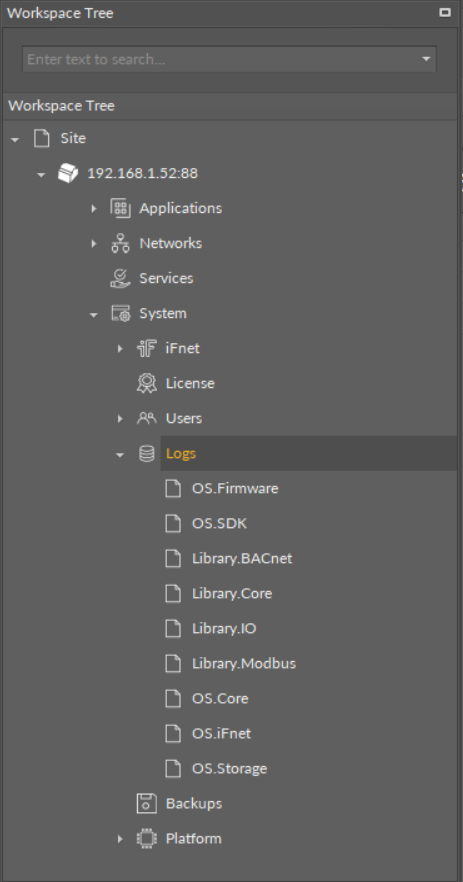
Task: Click into the search text field
Action: [221, 59]
